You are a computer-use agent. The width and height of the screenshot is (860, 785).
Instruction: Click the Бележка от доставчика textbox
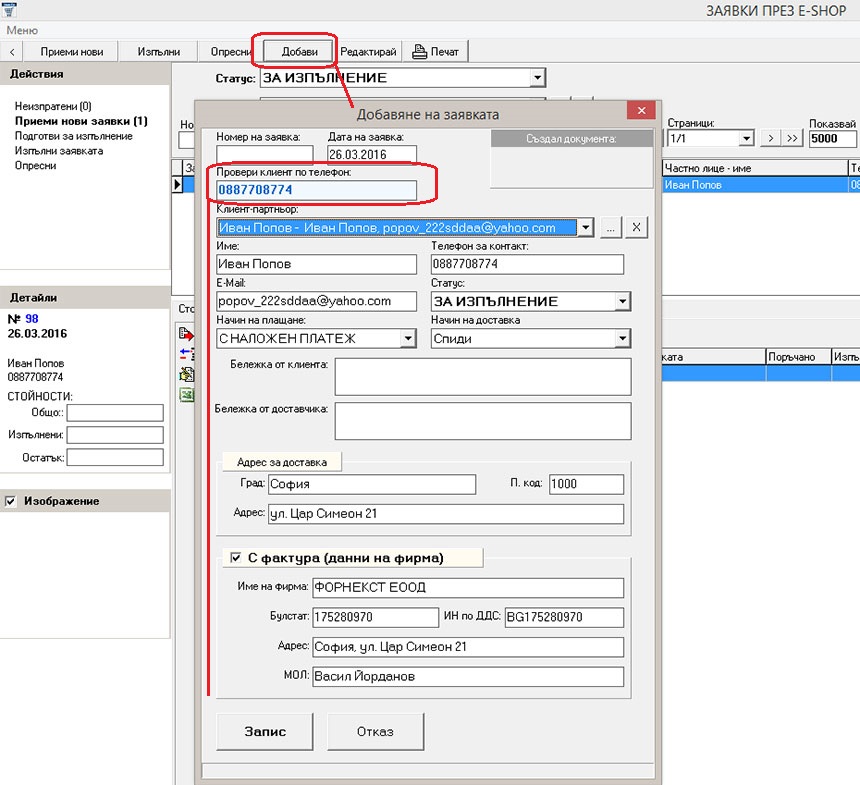483,421
